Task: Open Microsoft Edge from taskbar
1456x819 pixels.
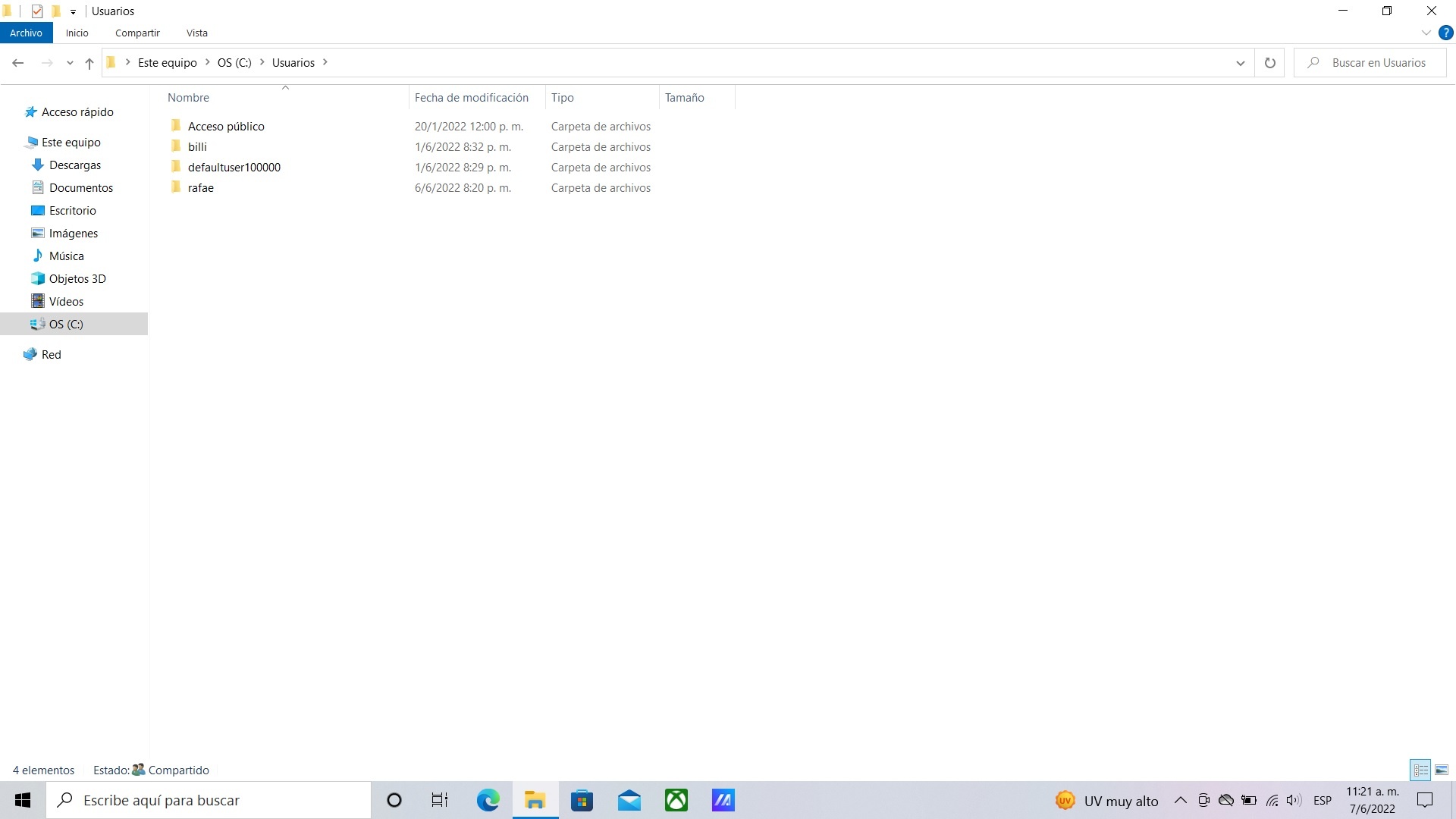Action: pos(488,800)
